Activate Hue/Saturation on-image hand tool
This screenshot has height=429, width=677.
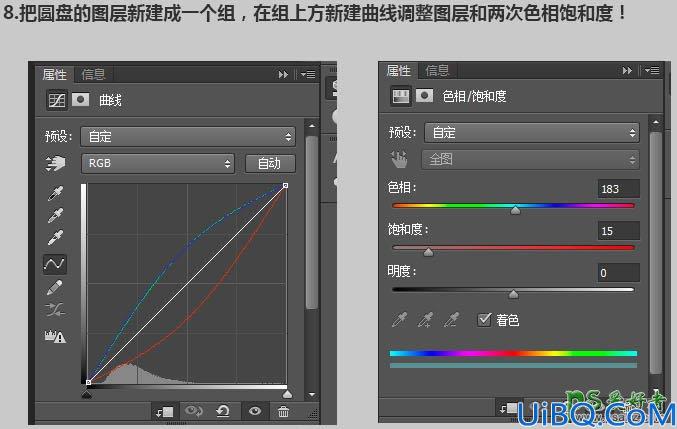click(x=399, y=160)
